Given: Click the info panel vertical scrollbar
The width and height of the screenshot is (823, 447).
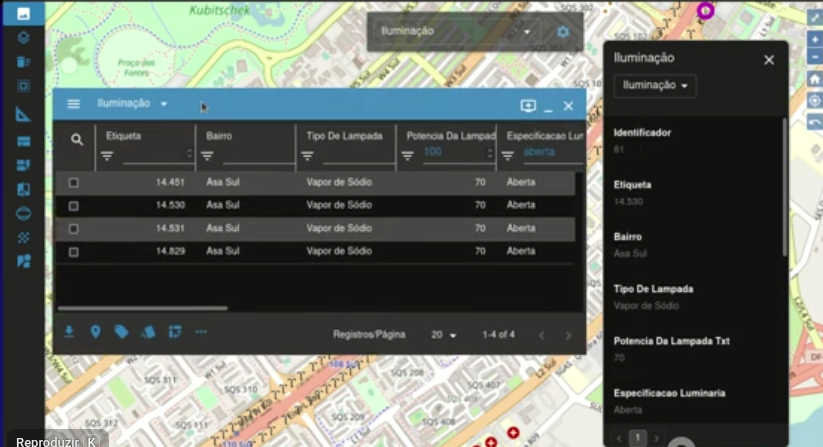Looking at the screenshot, I should 785,187.
